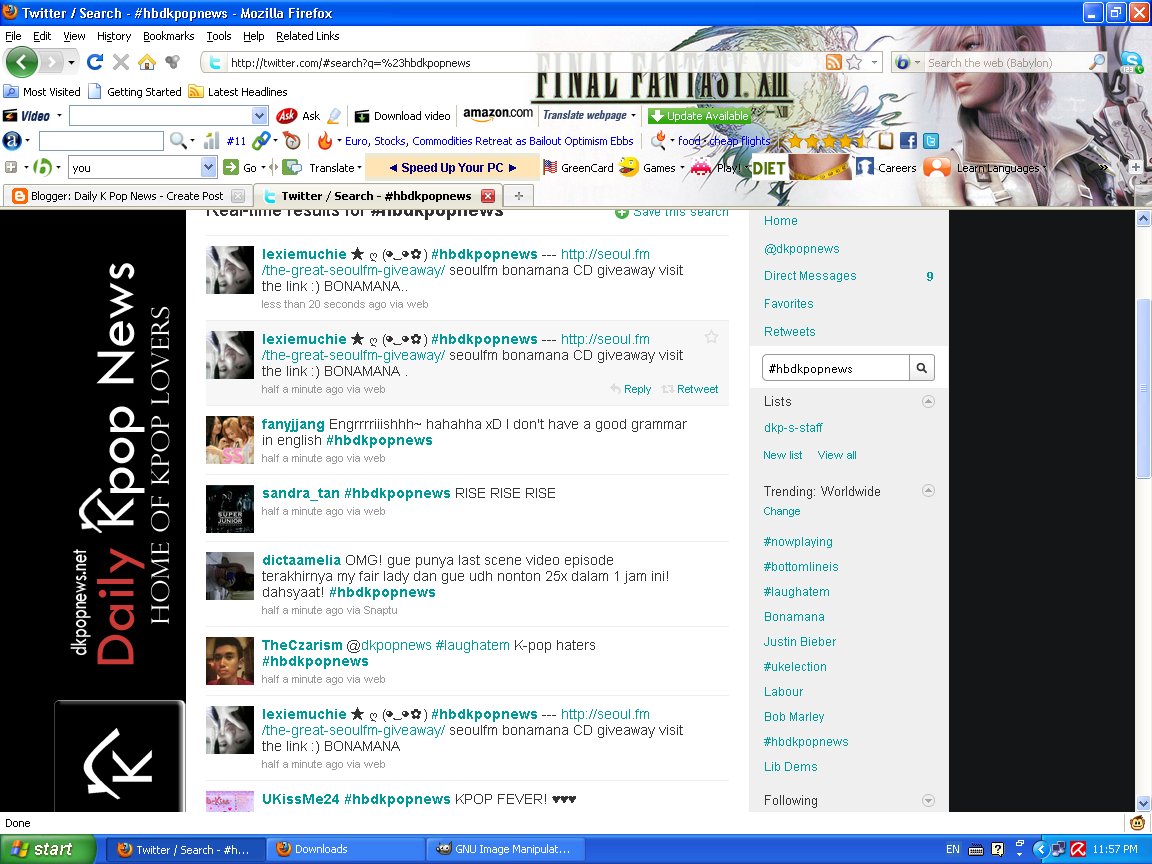Click the Twitter bird toolbar icon
The image size is (1152, 864).
931,141
